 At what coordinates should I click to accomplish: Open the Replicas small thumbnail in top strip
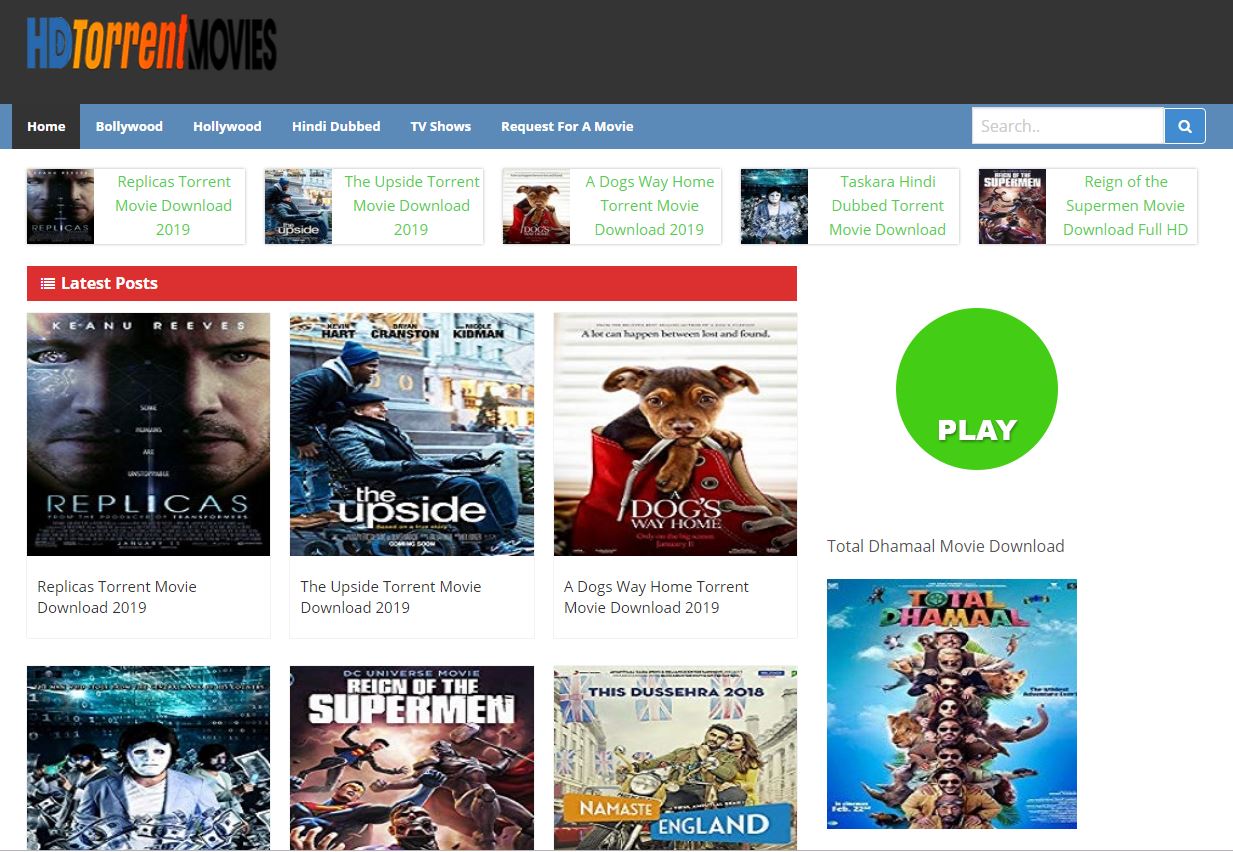(x=60, y=206)
